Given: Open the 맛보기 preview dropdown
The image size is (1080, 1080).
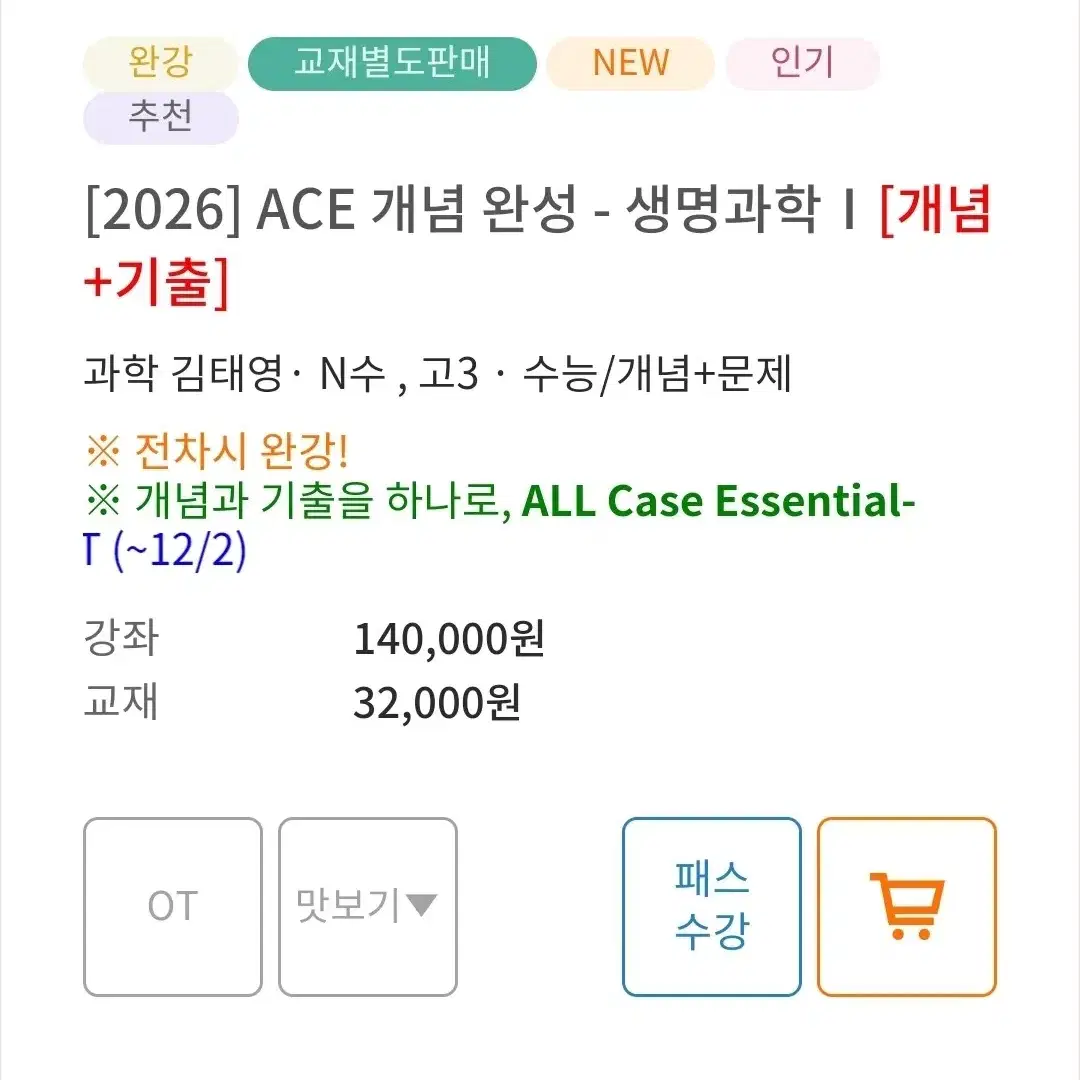Looking at the screenshot, I should point(368,906).
